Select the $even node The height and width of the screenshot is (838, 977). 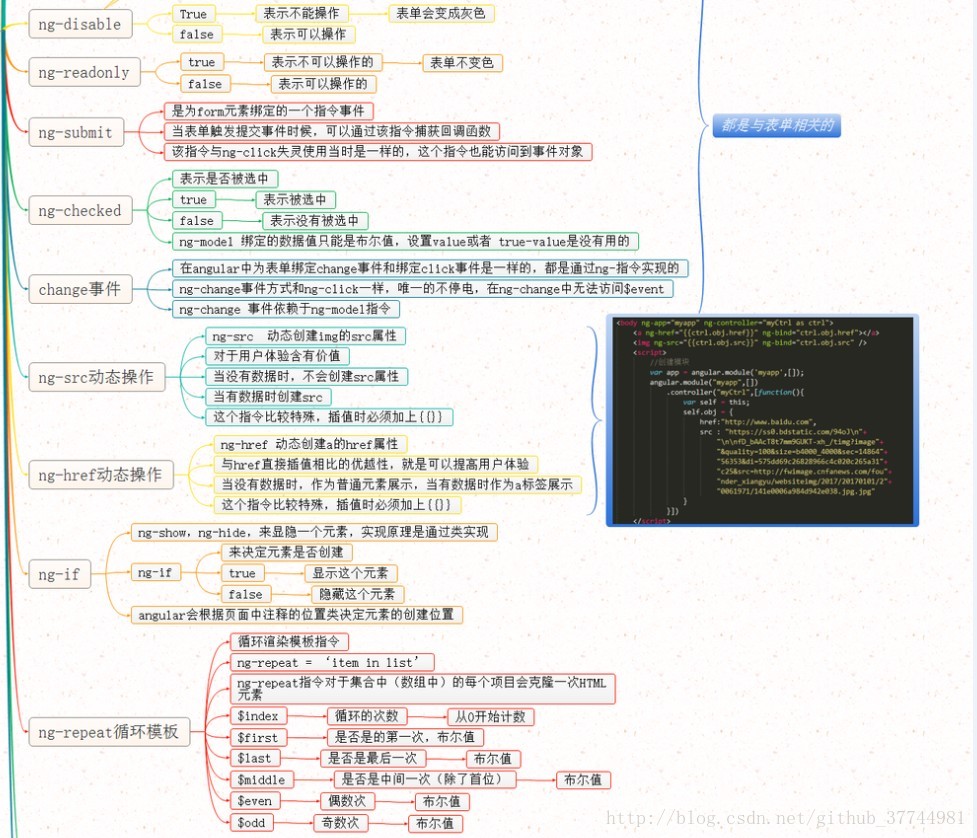[x=255, y=801]
